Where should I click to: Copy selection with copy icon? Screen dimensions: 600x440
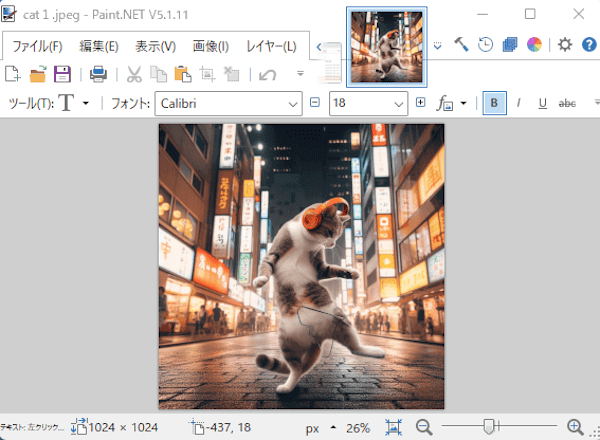(x=158, y=74)
